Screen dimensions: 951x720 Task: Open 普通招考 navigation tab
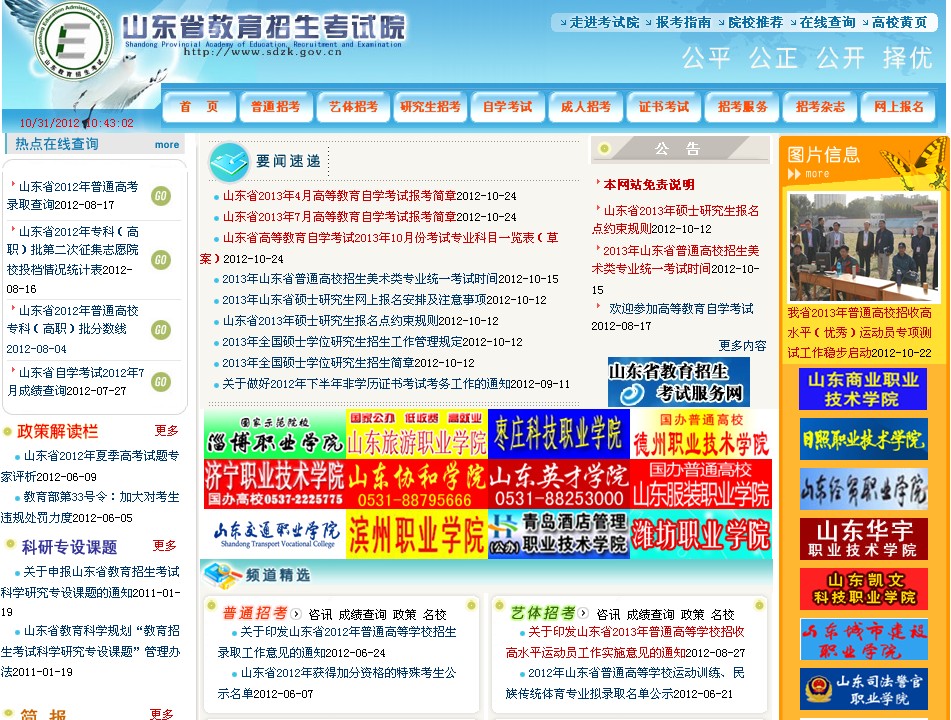275,107
